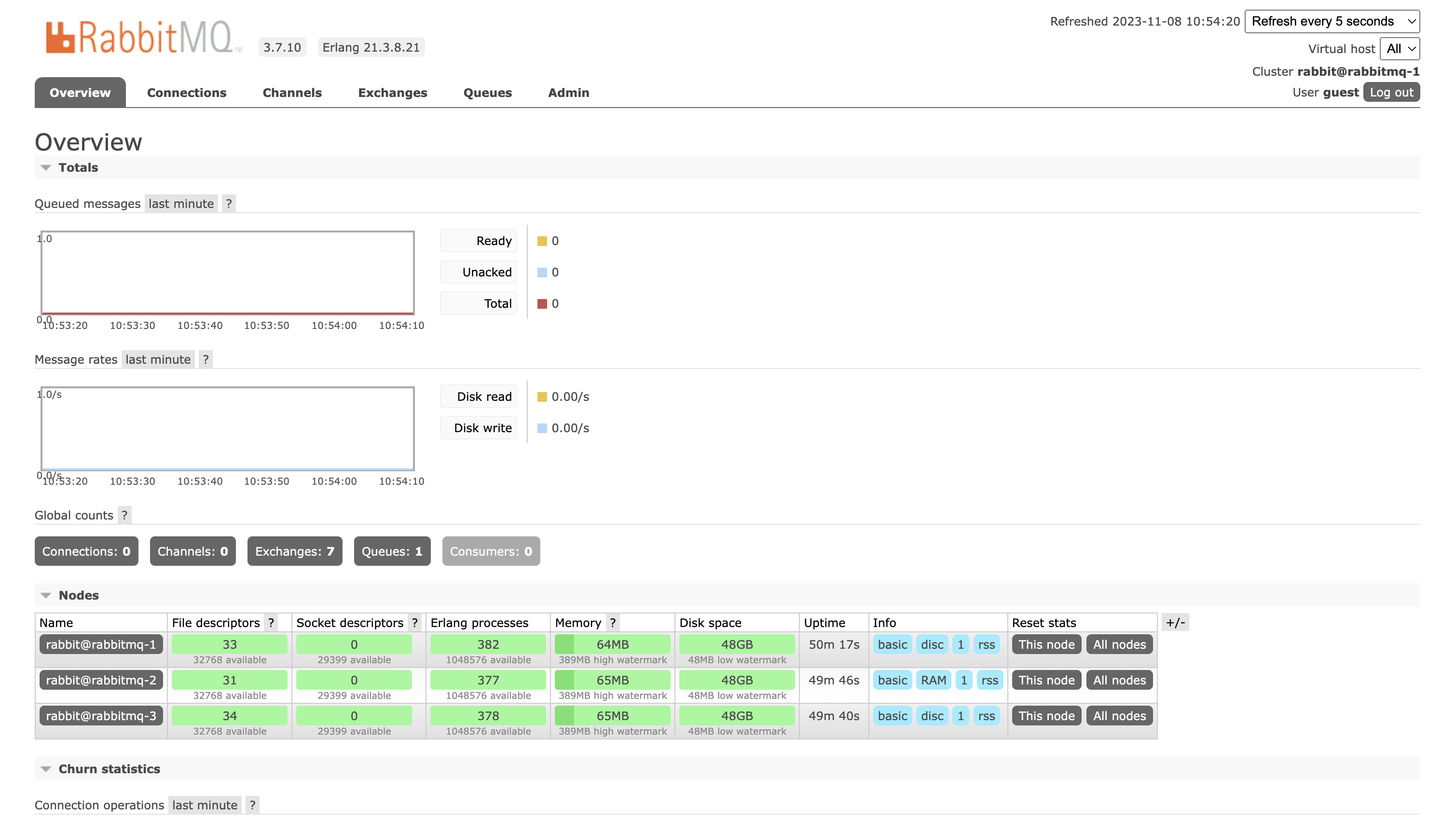Screen dimensions: 1456x819
Task: Log out of the guest account
Action: (1390, 92)
